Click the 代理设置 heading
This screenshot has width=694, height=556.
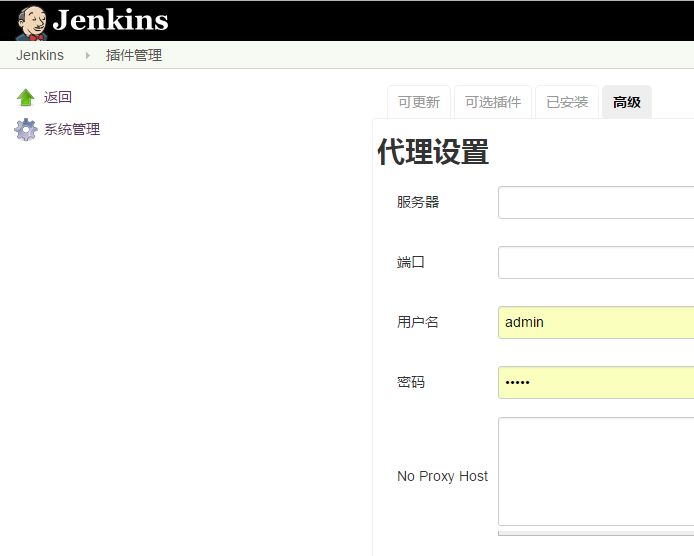[433, 152]
